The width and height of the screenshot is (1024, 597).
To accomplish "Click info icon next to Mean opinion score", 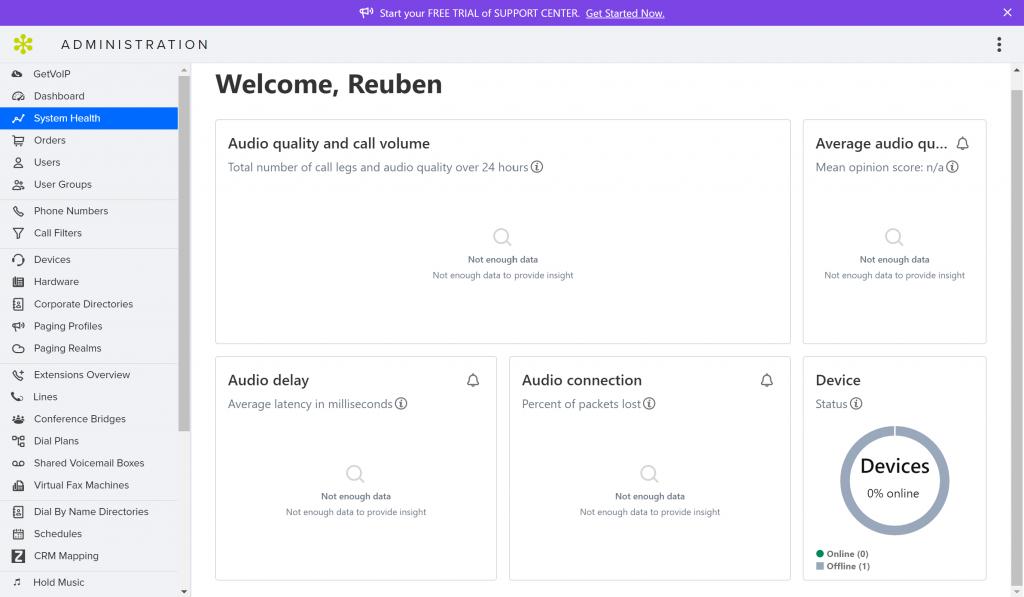I will point(952,167).
